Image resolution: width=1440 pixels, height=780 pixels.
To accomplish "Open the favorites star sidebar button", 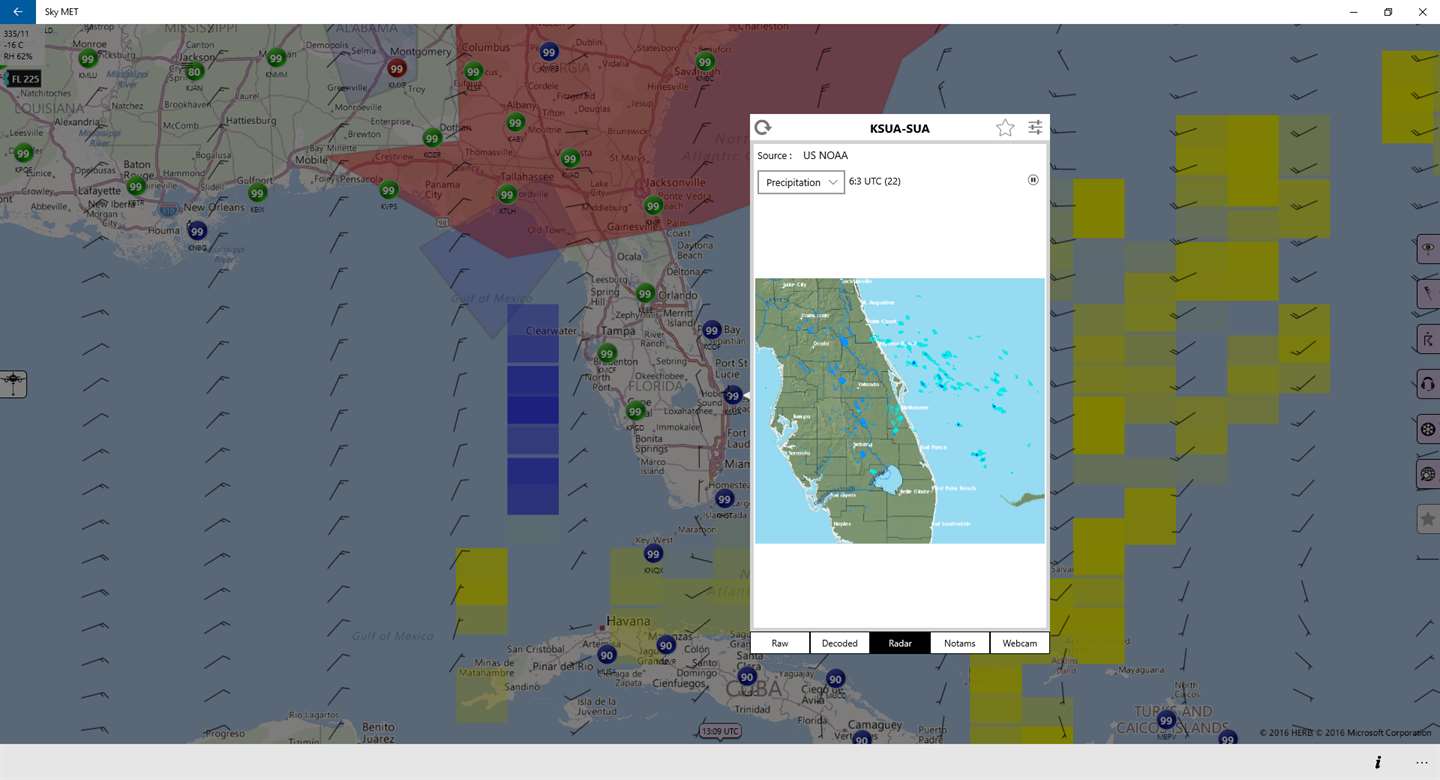I will [1428, 519].
